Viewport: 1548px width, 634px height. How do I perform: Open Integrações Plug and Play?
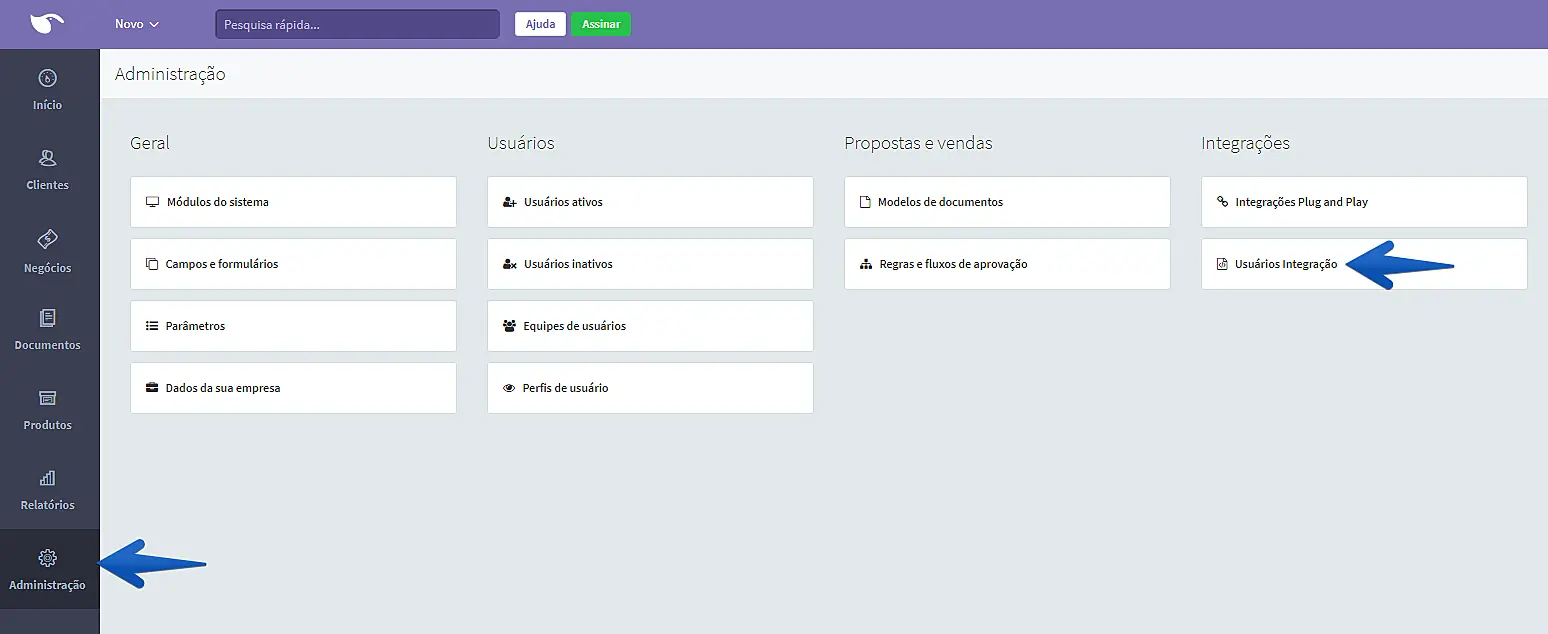[1364, 202]
